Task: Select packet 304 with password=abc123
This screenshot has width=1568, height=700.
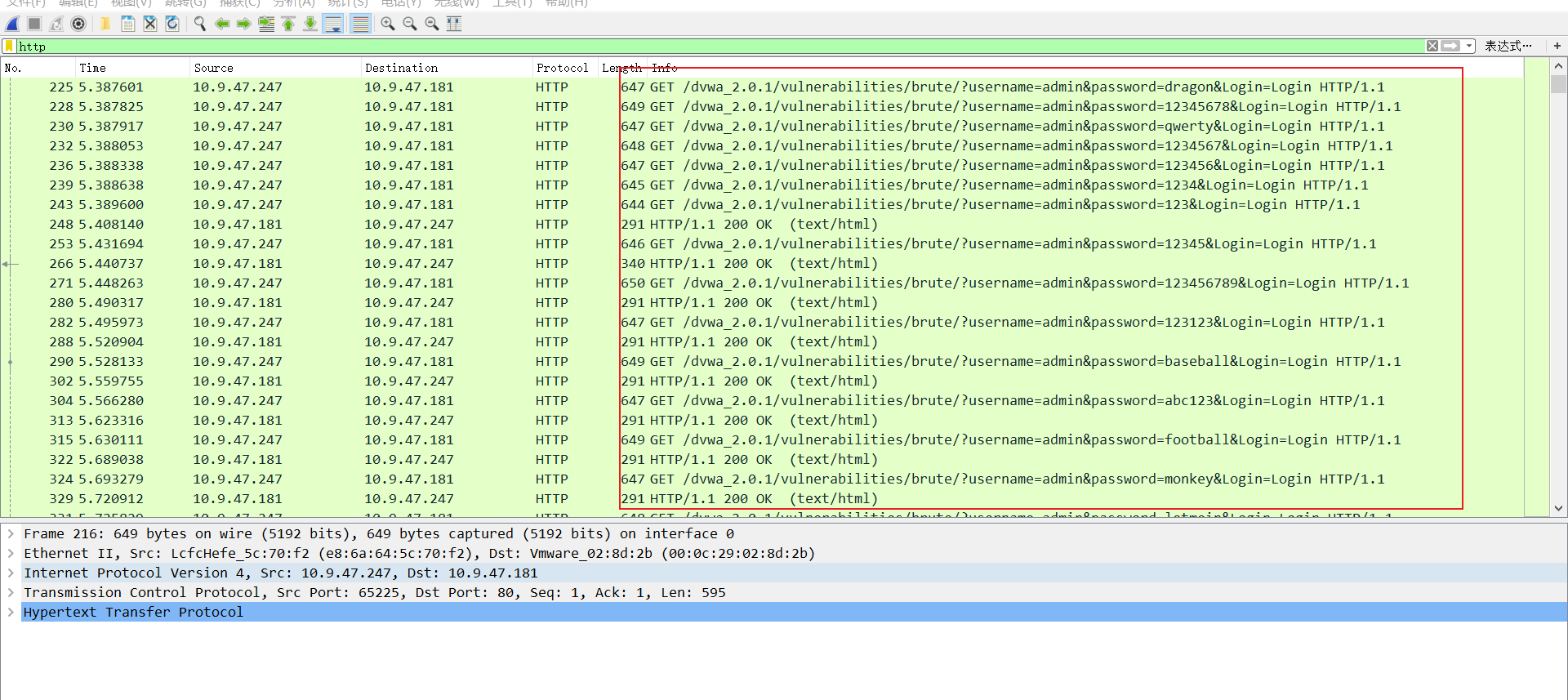Action: click(763, 400)
